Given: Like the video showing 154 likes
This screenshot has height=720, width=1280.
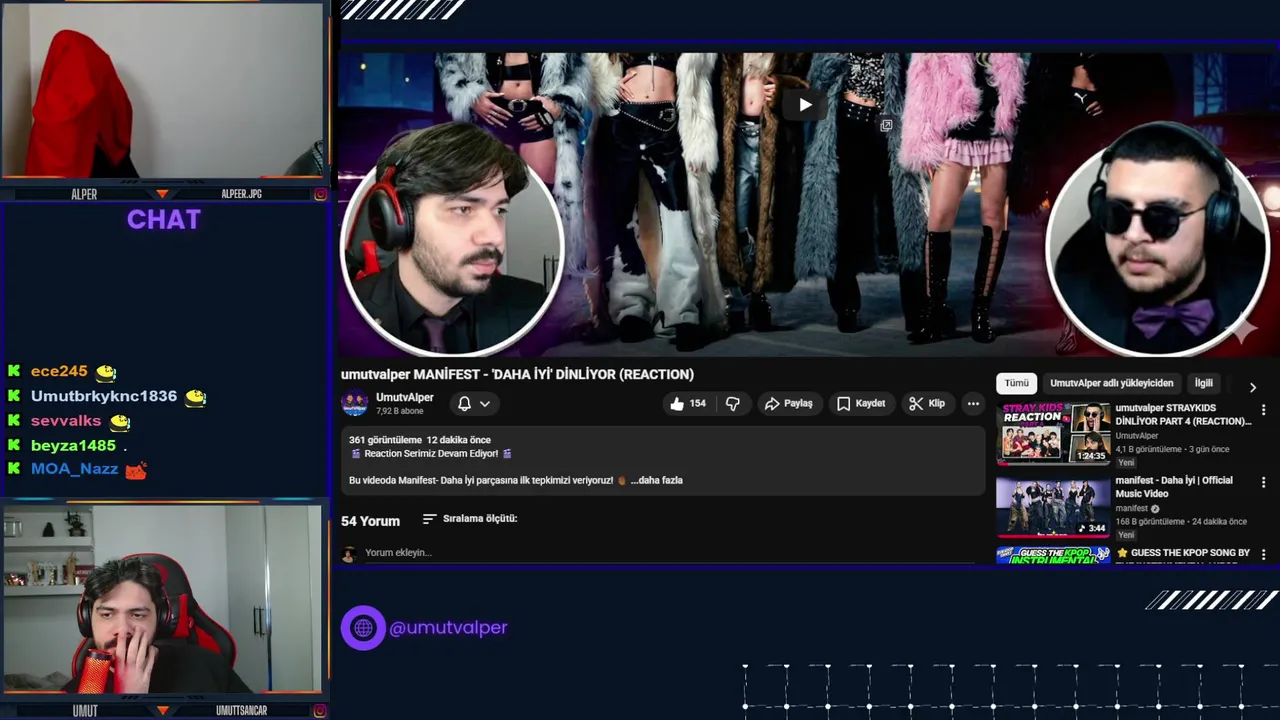Looking at the screenshot, I should [x=687, y=403].
